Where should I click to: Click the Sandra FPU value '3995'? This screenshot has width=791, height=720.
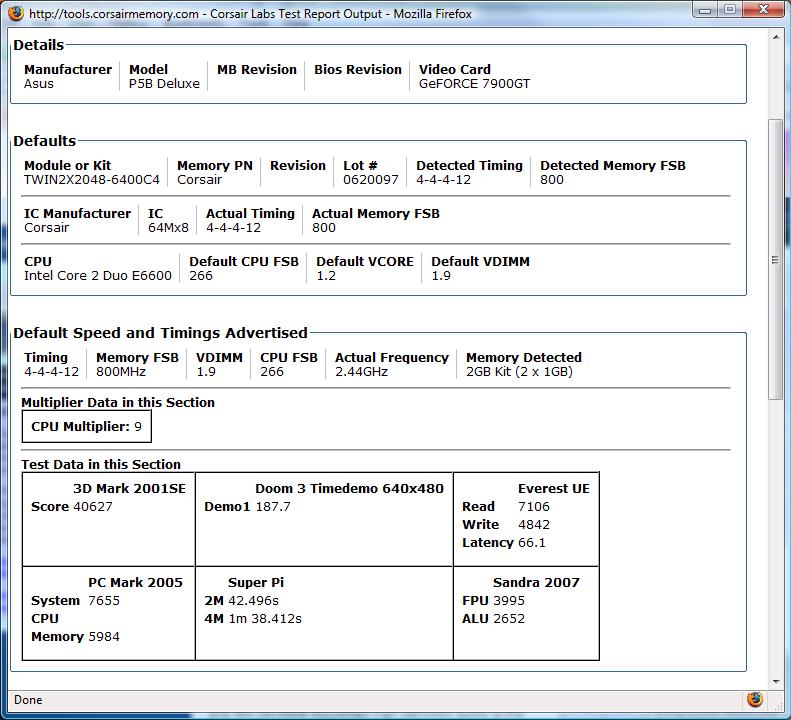(x=508, y=600)
